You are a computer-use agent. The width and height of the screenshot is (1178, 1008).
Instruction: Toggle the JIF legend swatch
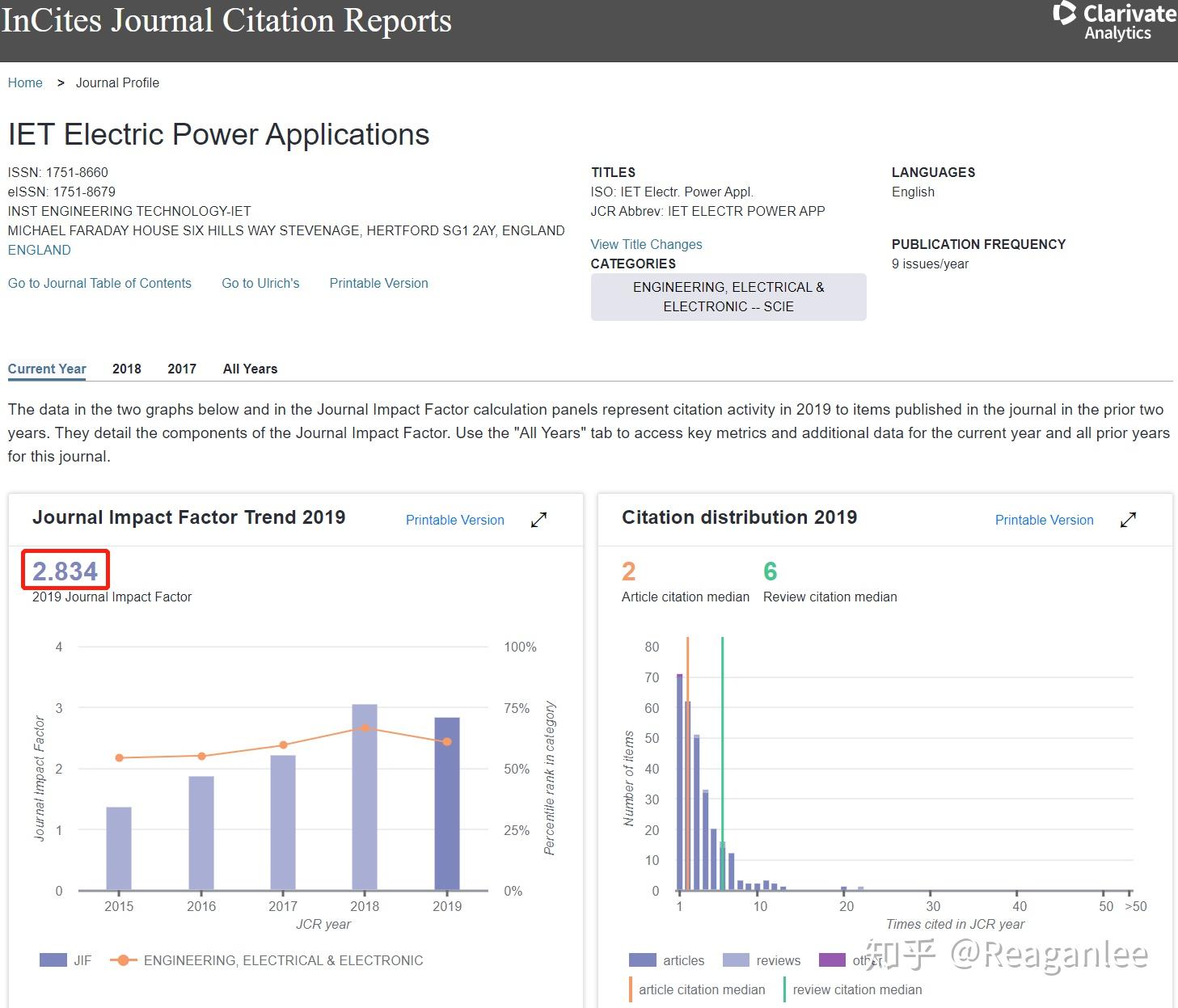click(53, 960)
